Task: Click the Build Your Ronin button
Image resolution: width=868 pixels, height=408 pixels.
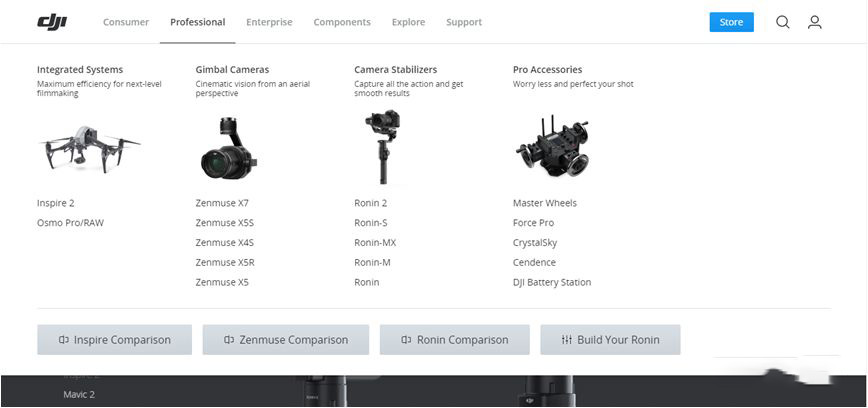Action: [x=610, y=340]
